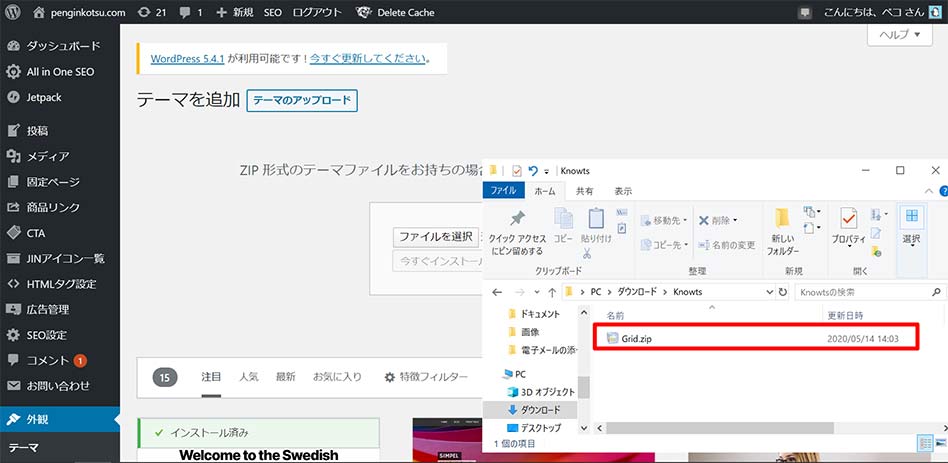Open Jetpack in the sidebar
The height and width of the screenshot is (463, 948).
[x=60, y=97]
